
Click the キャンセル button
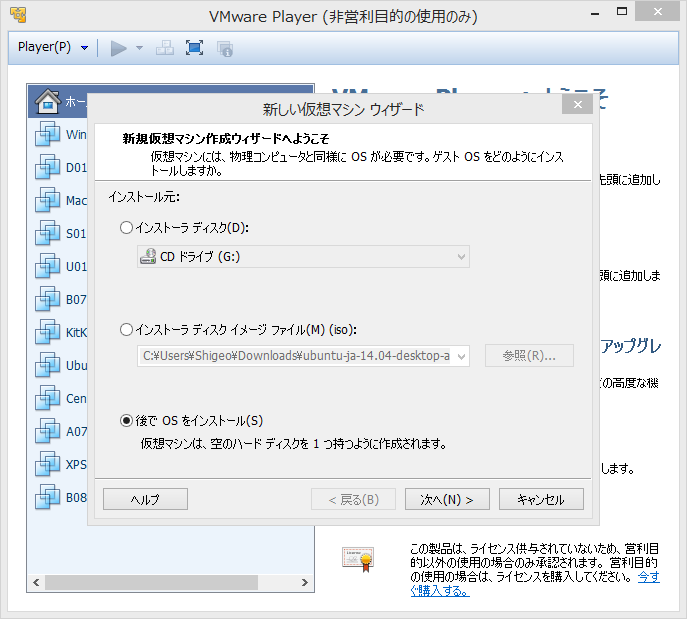click(x=541, y=499)
